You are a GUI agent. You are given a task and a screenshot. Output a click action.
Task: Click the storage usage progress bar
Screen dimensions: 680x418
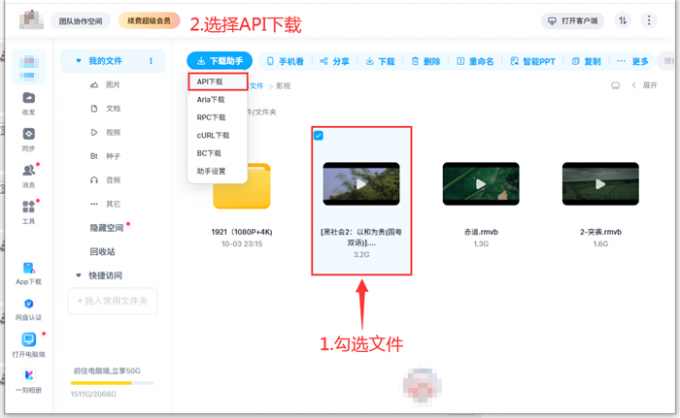coord(112,383)
